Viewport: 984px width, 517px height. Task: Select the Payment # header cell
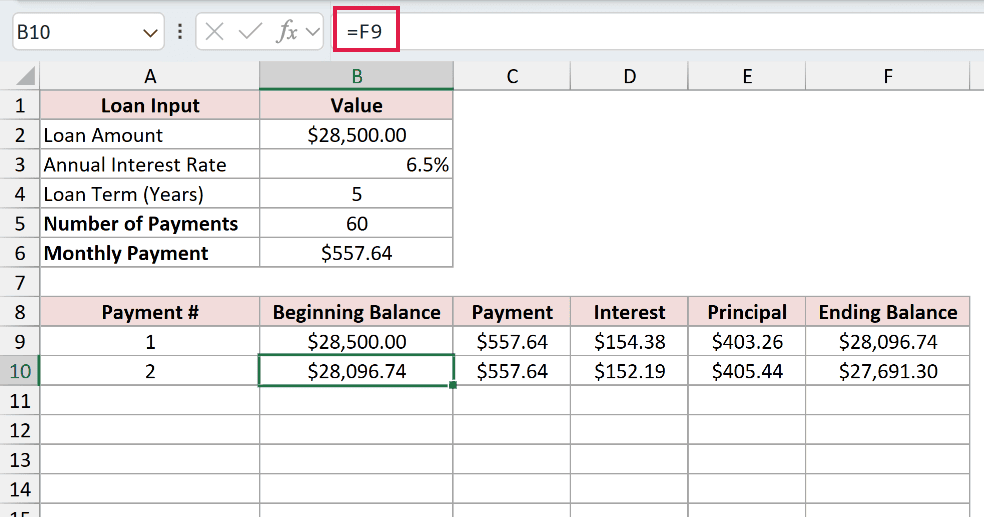point(150,312)
